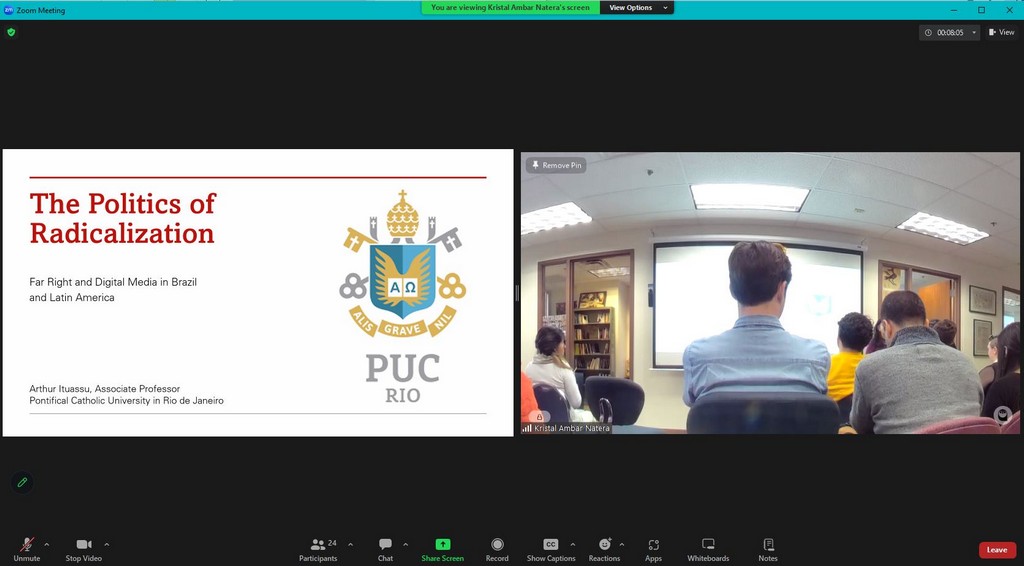The image size is (1024, 566).
Task: Open the View layout menu
Action: point(1001,32)
